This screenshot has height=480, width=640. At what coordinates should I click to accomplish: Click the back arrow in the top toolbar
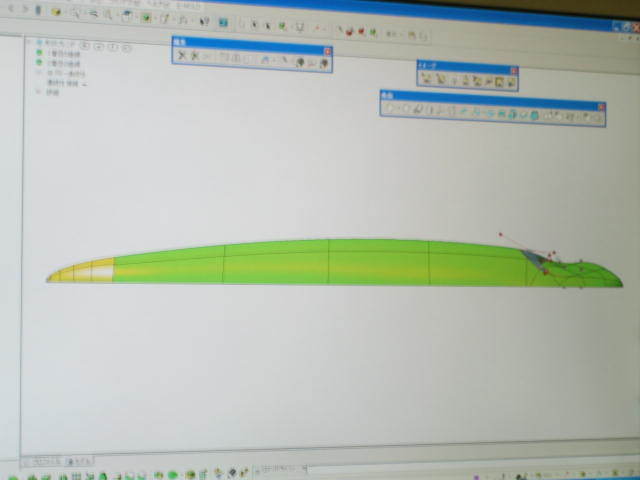point(11,8)
